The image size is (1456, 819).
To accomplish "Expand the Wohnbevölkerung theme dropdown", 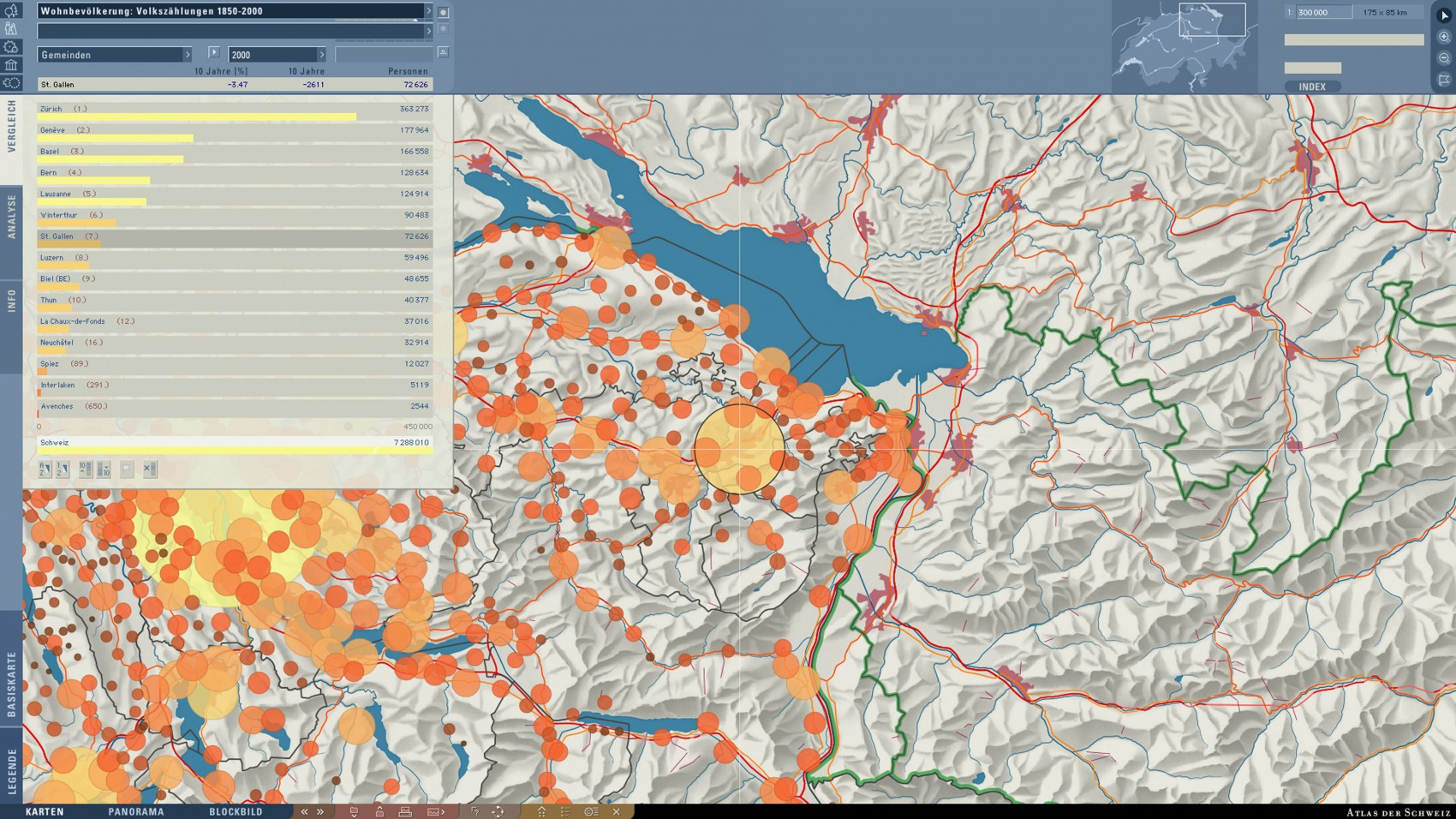I will pyautogui.click(x=428, y=11).
